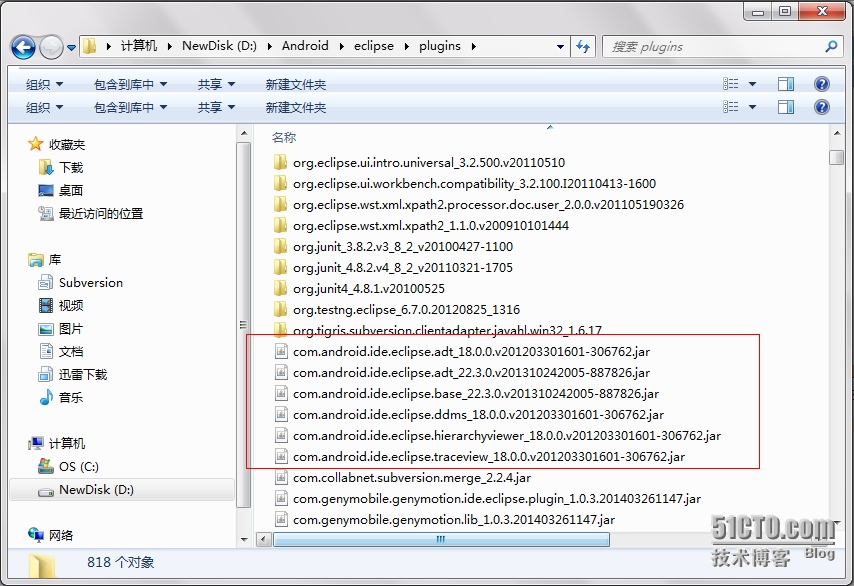Open the 视频 library
Image resolution: width=854 pixels, height=586 pixels.
[x=71, y=306]
